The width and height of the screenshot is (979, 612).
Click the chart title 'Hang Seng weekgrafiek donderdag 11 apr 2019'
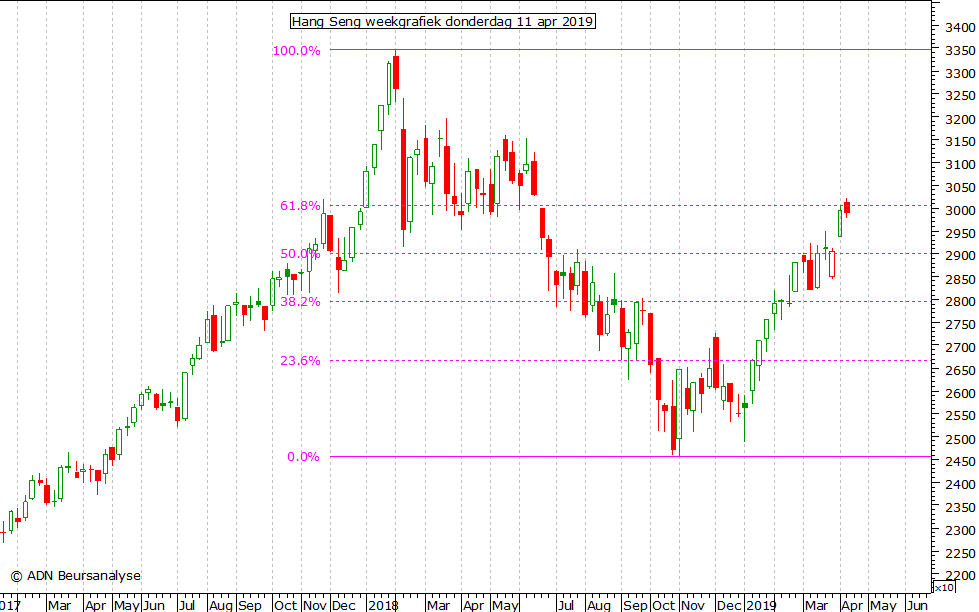[443, 21]
